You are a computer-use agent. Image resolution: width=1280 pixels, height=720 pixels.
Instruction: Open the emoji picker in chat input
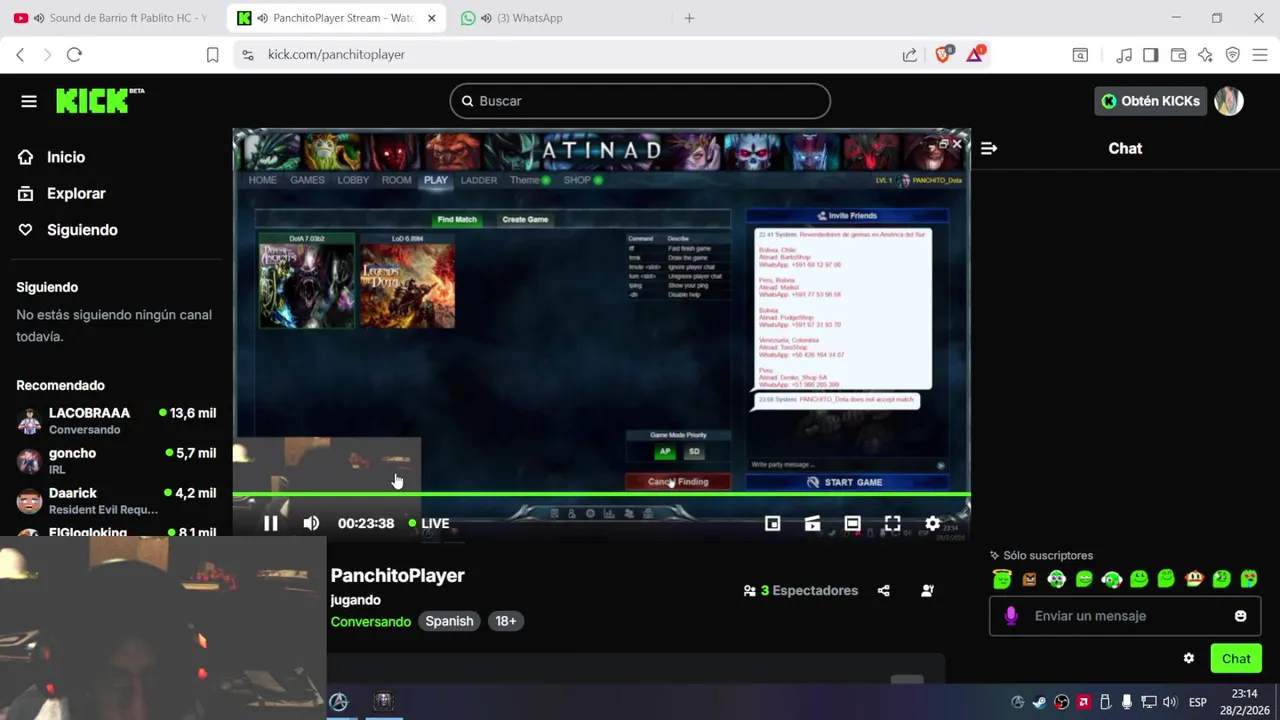(1241, 616)
